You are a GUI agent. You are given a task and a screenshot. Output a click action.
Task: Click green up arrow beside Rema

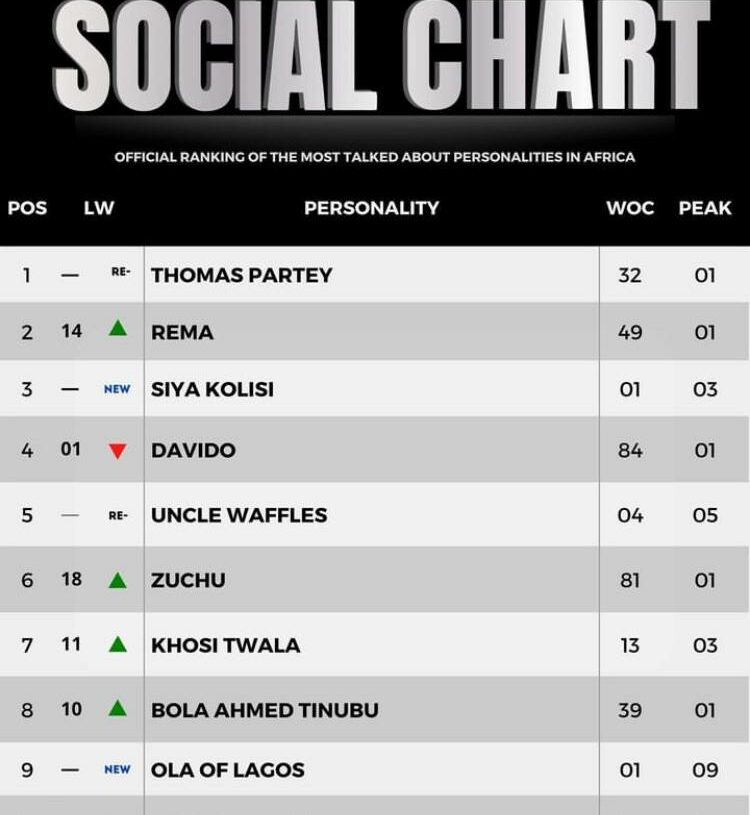[x=118, y=328]
